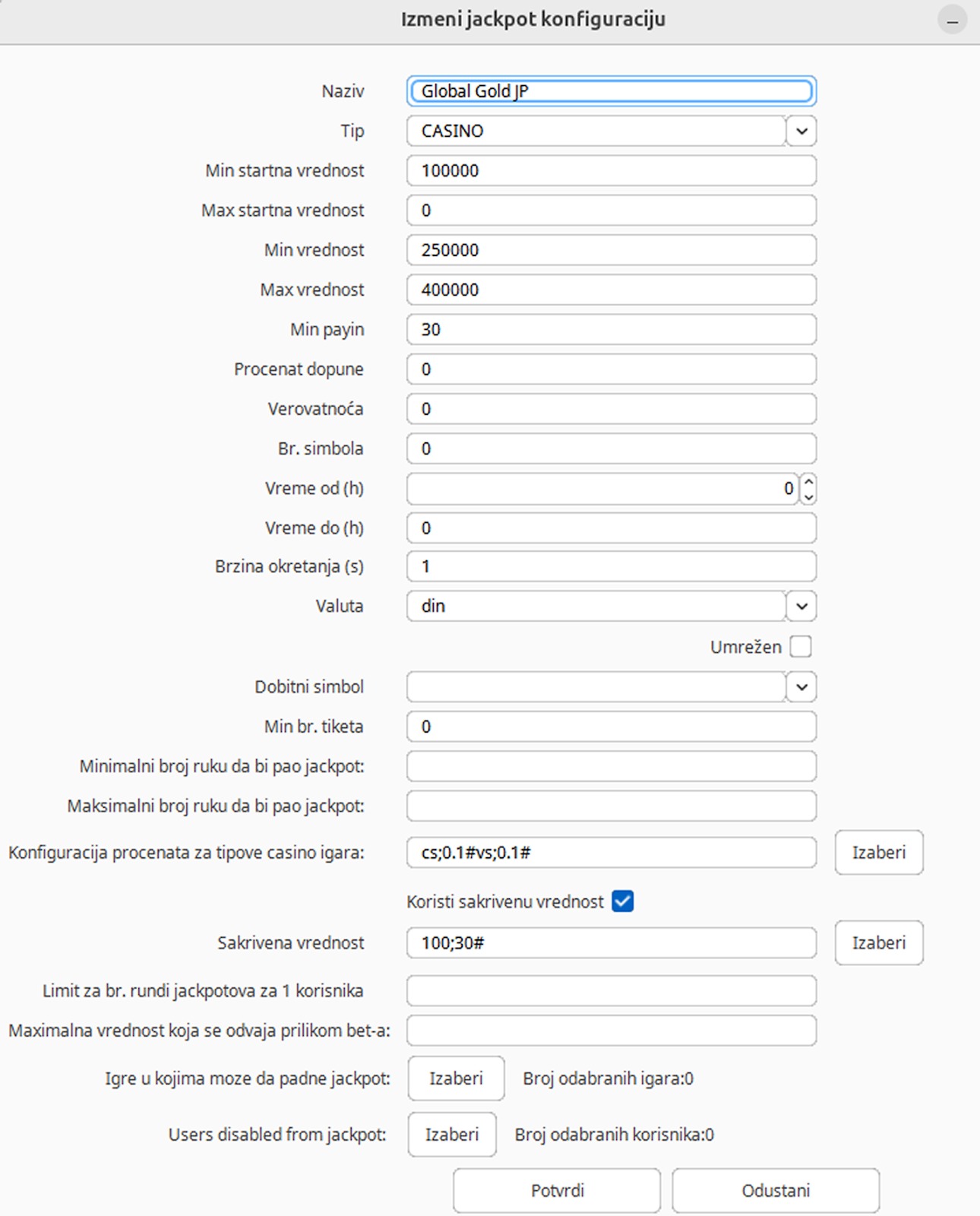
Task: Click Izaberi next to Sakrivena vrednost
Action: (879, 942)
